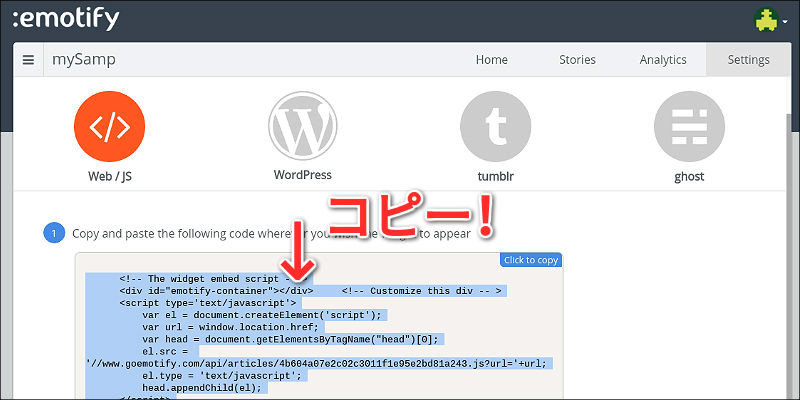Viewport: 800px width, 400px height.
Task: Switch to the Analytics tab
Action: (x=663, y=60)
